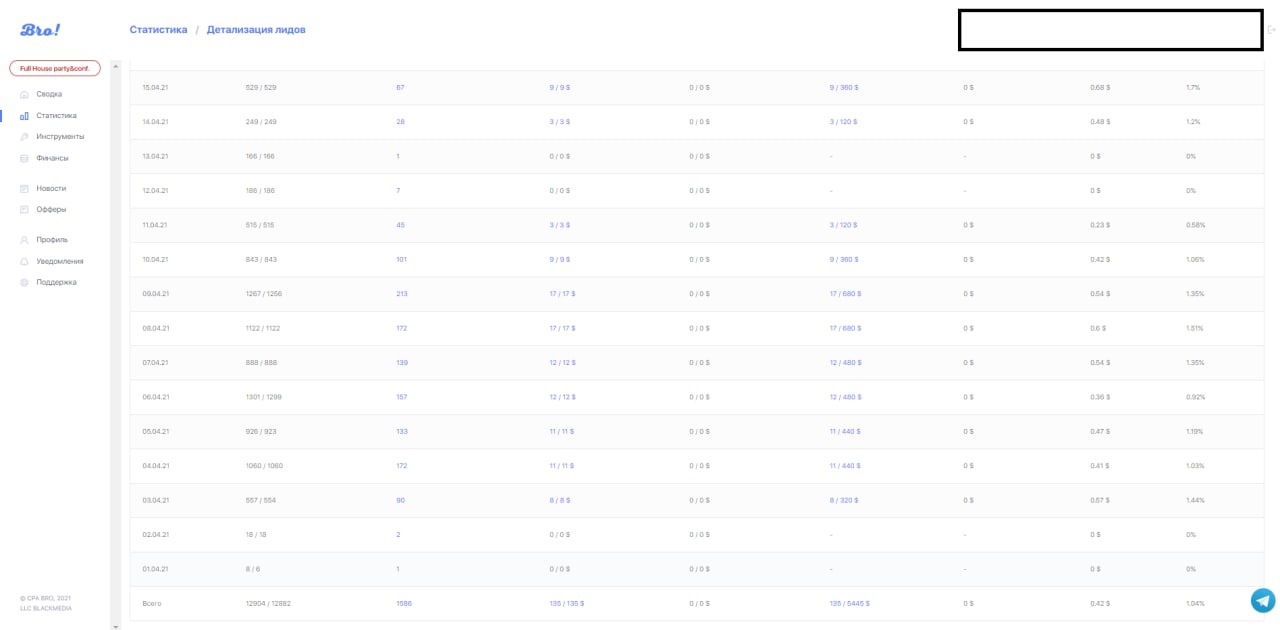Open leads count 67 for 15.04.21

[x=400, y=88]
